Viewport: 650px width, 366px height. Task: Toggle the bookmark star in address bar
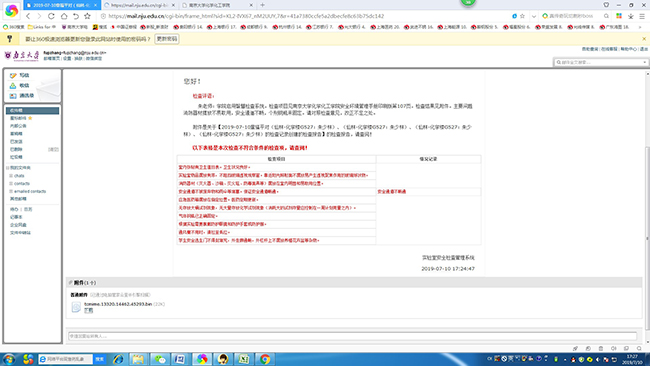[522, 16]
